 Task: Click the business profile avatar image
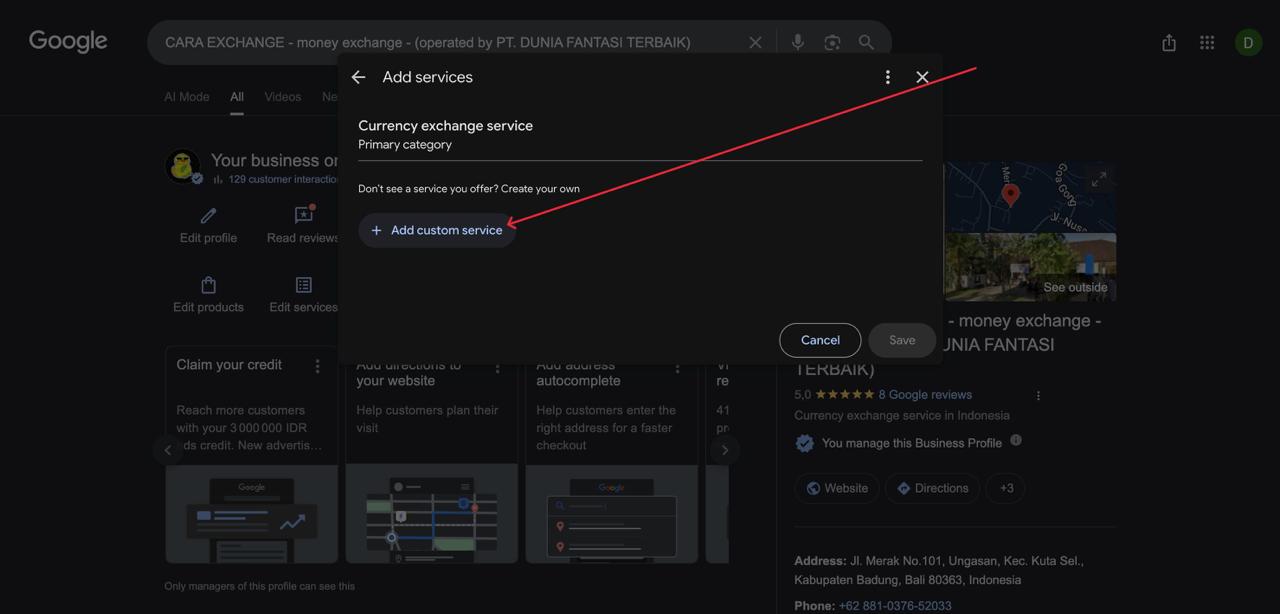183,167
